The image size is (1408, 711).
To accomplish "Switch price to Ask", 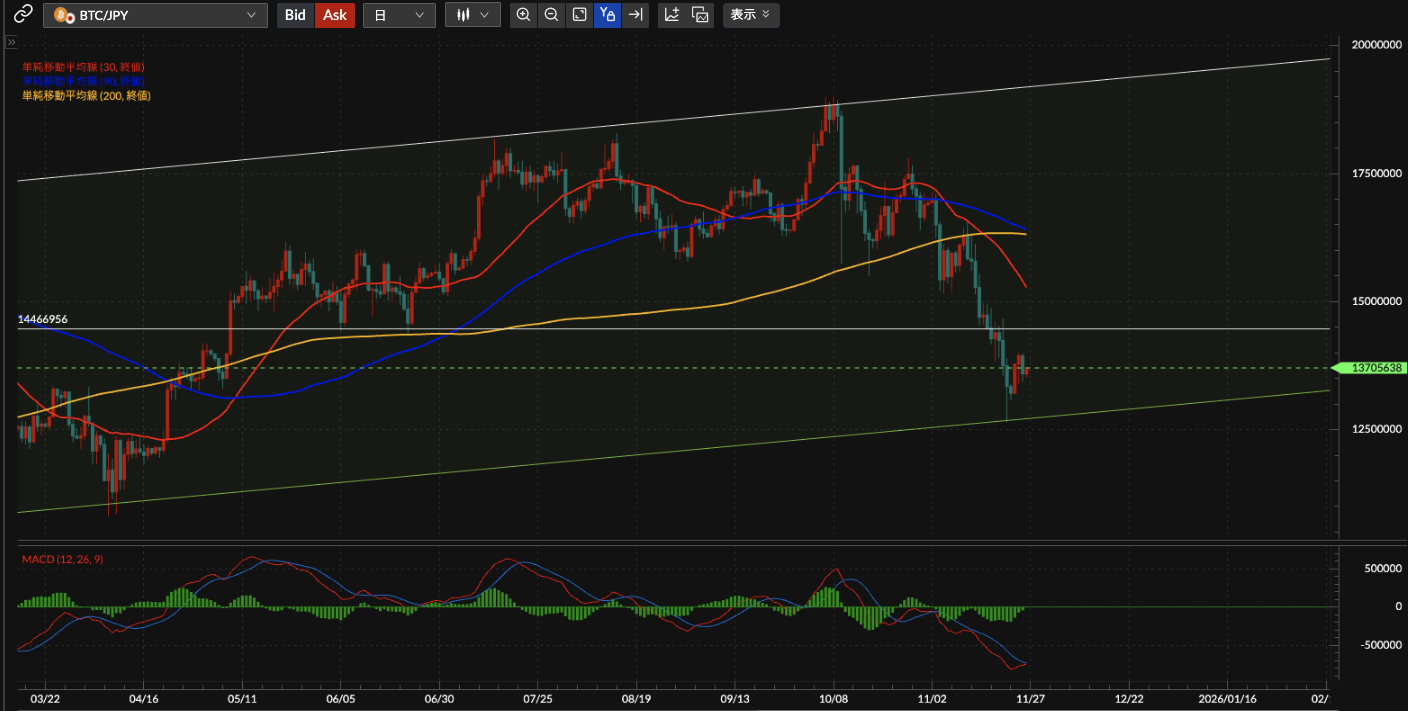I will point(335,15).
